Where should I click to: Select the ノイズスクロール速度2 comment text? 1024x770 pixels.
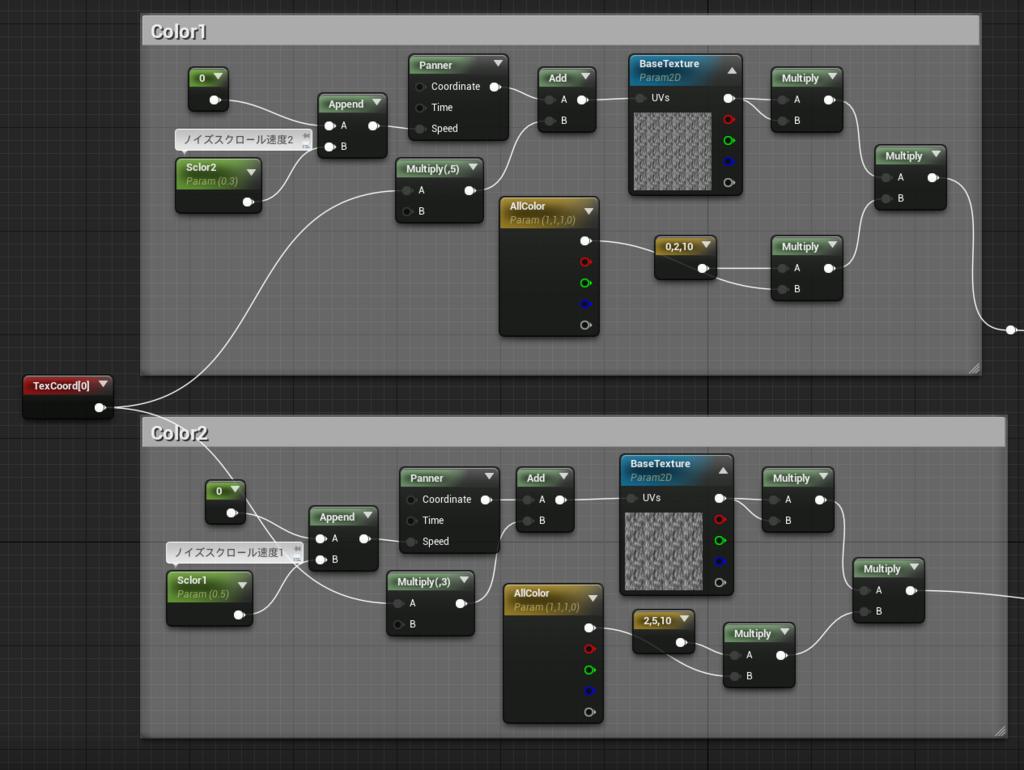pyautogui.click(x=238, y=140)
